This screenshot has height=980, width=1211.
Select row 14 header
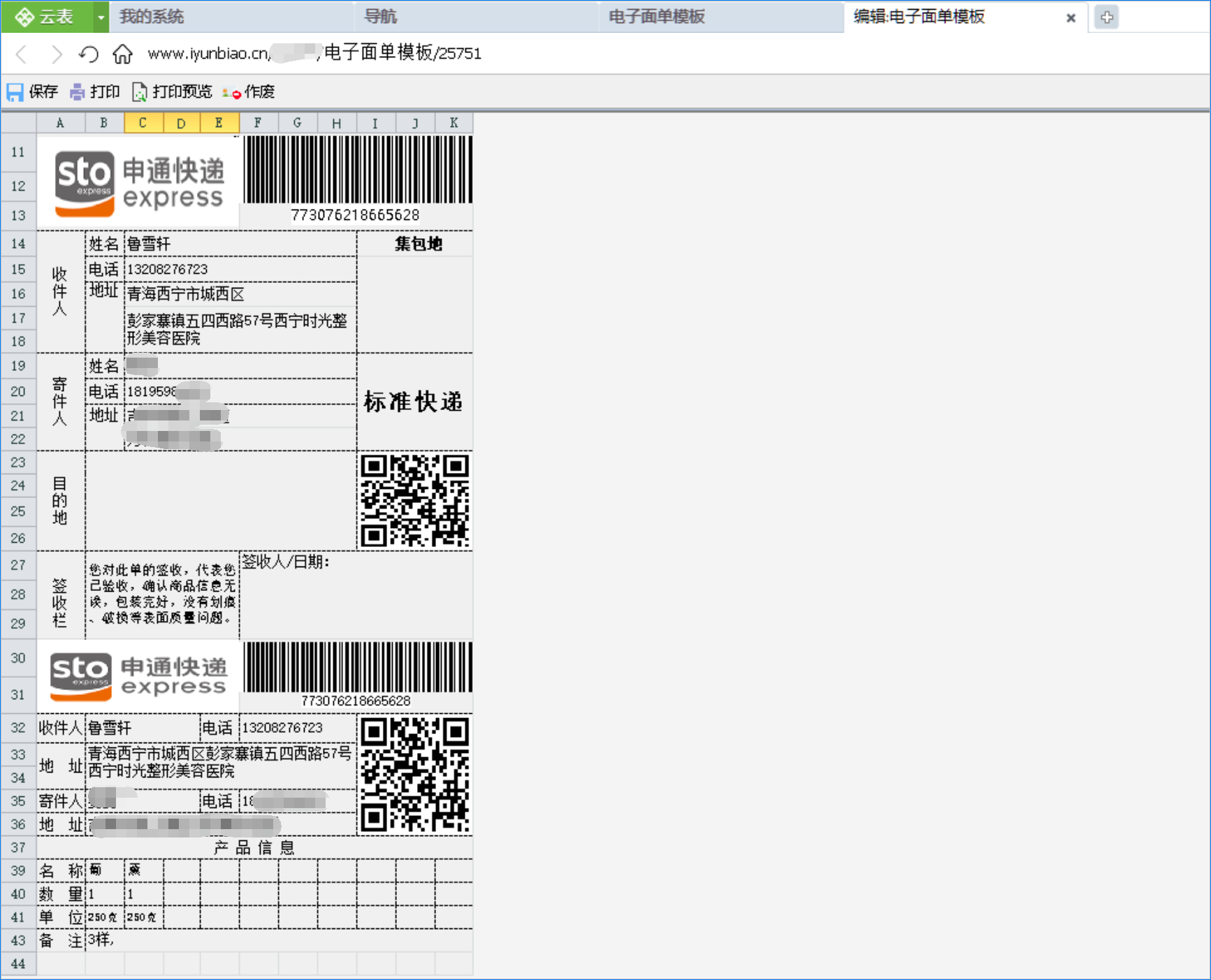(18, 243)
